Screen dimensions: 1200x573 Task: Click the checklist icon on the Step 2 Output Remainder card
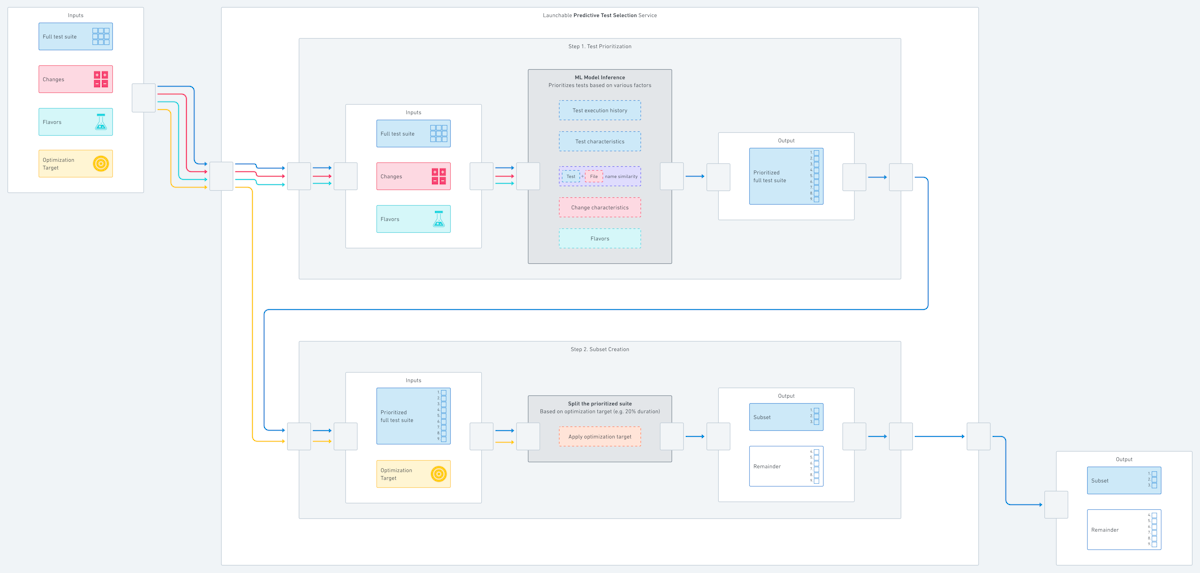815,466
